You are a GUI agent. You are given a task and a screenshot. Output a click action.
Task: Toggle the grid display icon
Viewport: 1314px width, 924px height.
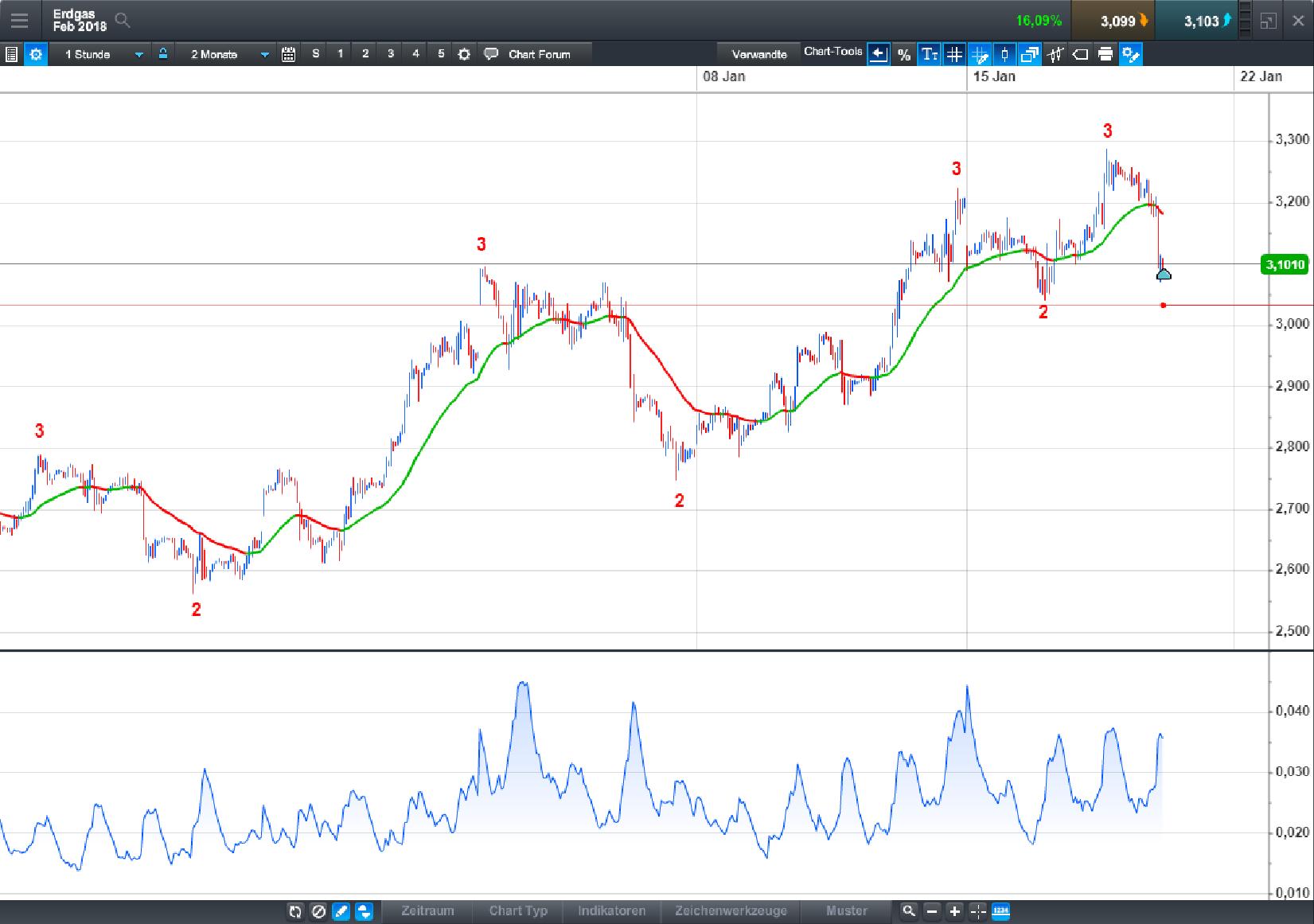(x=954, y=54)
